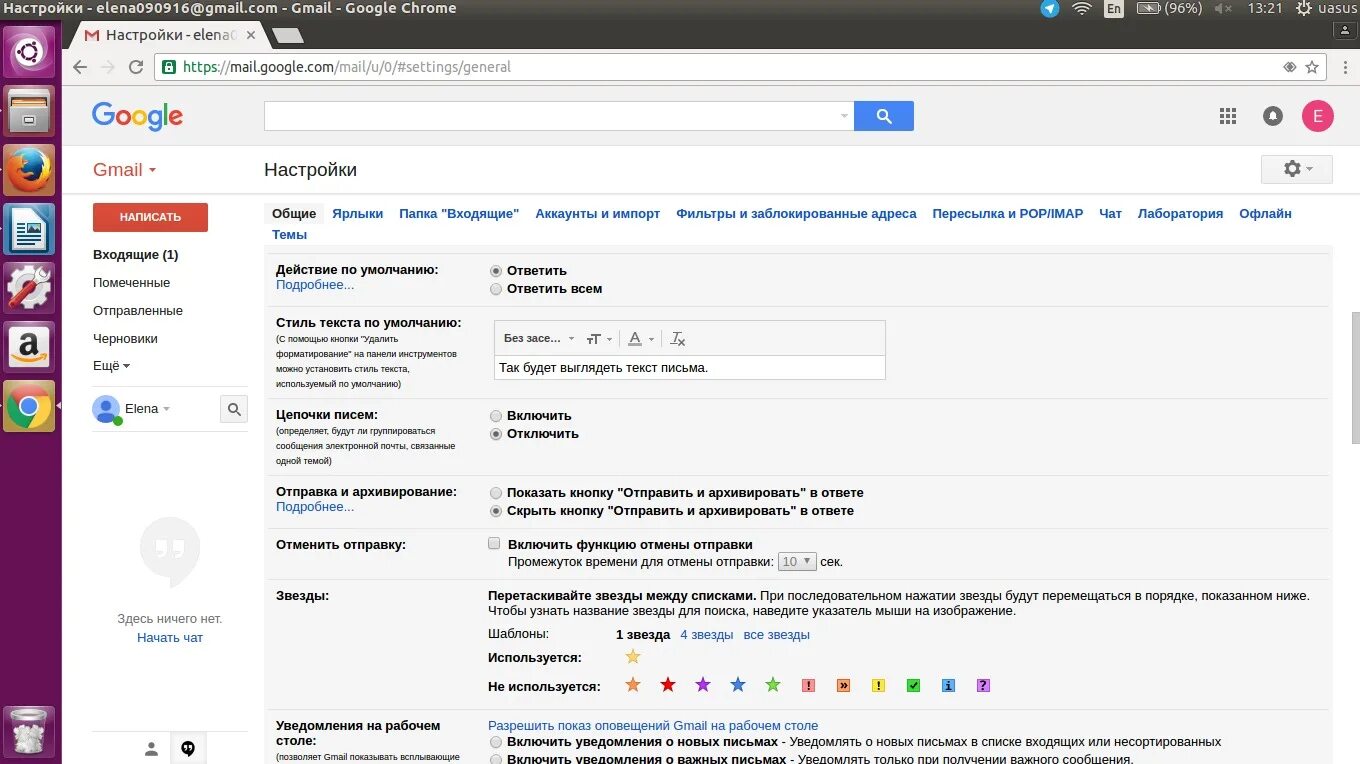Click the все звезды preset link
Screen dimensions: 1360x764
coord(777,635)
